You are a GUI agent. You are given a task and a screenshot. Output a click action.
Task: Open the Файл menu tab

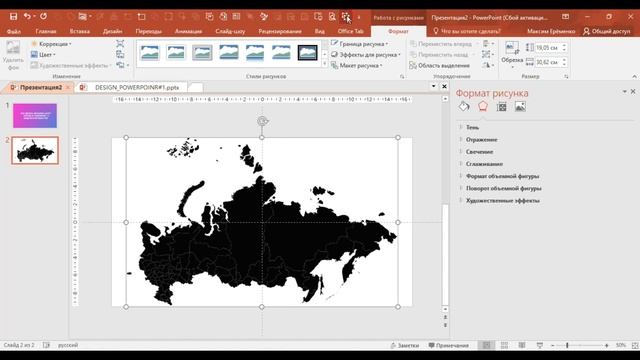(13, 31)
